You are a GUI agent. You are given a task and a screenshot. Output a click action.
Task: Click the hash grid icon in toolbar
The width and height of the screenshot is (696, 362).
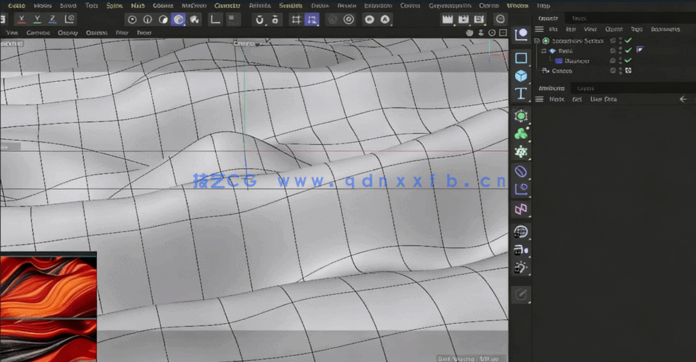click(296, 20)
